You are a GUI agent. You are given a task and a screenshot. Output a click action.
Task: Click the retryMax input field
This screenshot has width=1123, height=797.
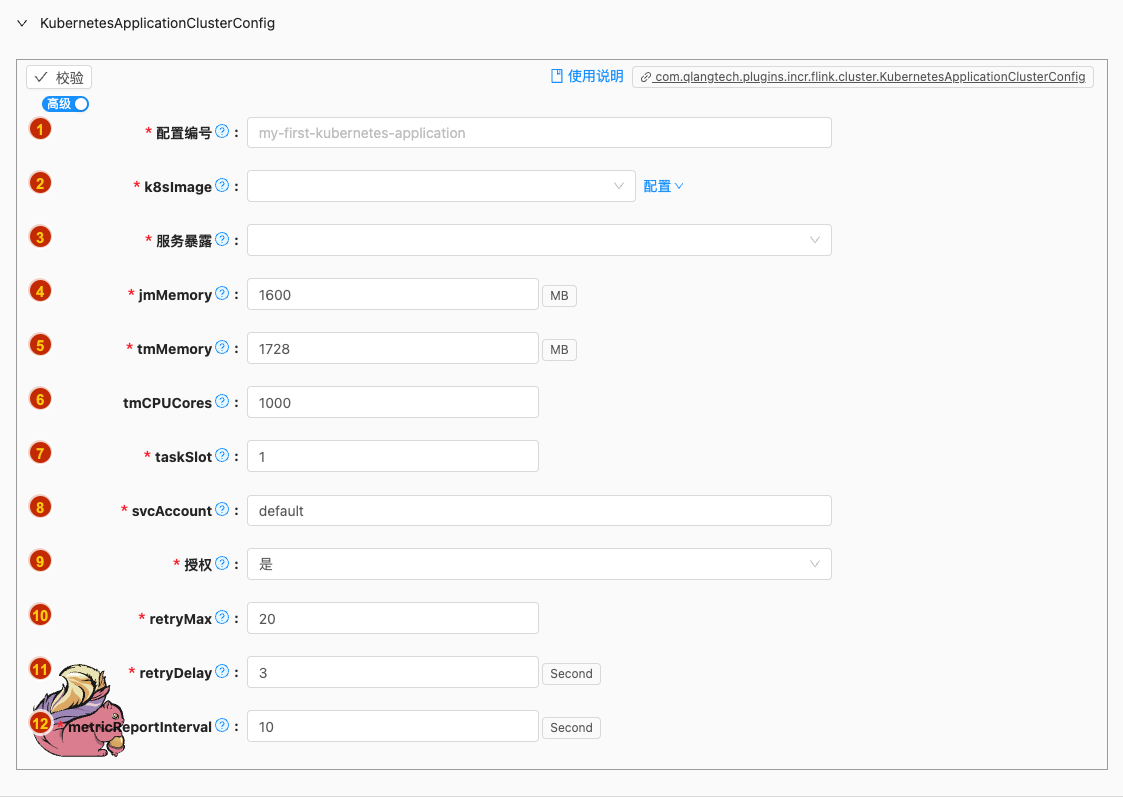[392, 619]
